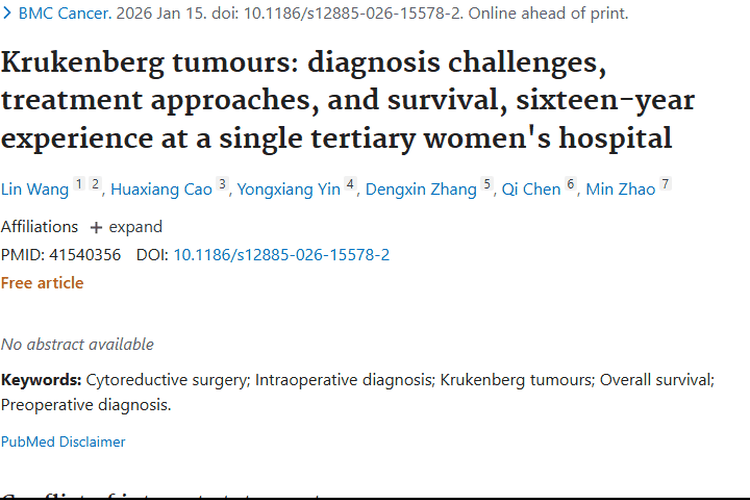750x500 pixels.
Task: Open author Dengxin Zhang's link
Action: click(421, 189)
